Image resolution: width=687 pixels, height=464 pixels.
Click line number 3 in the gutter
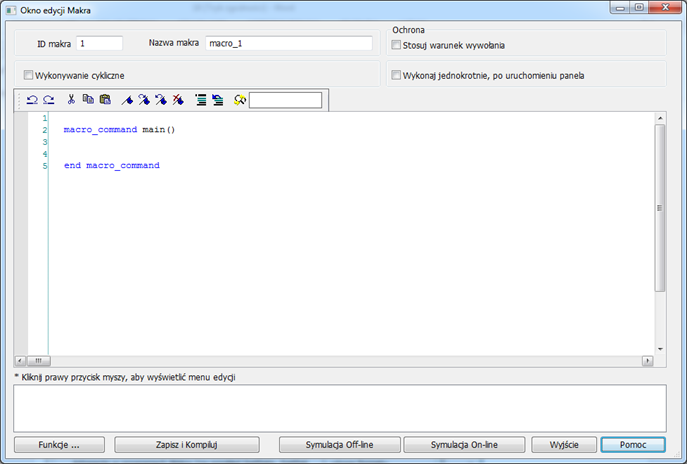coord(45,142)
